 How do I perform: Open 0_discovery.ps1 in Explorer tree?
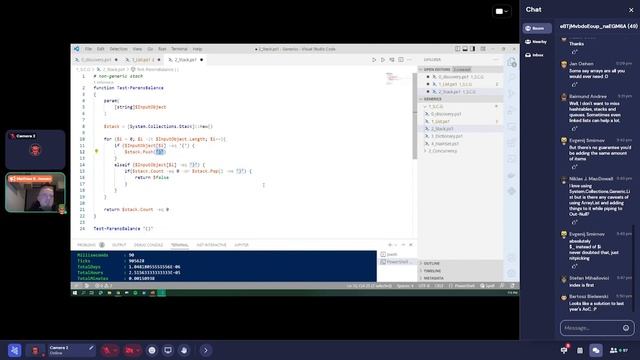pyautogui.click(x=460, y=114)
